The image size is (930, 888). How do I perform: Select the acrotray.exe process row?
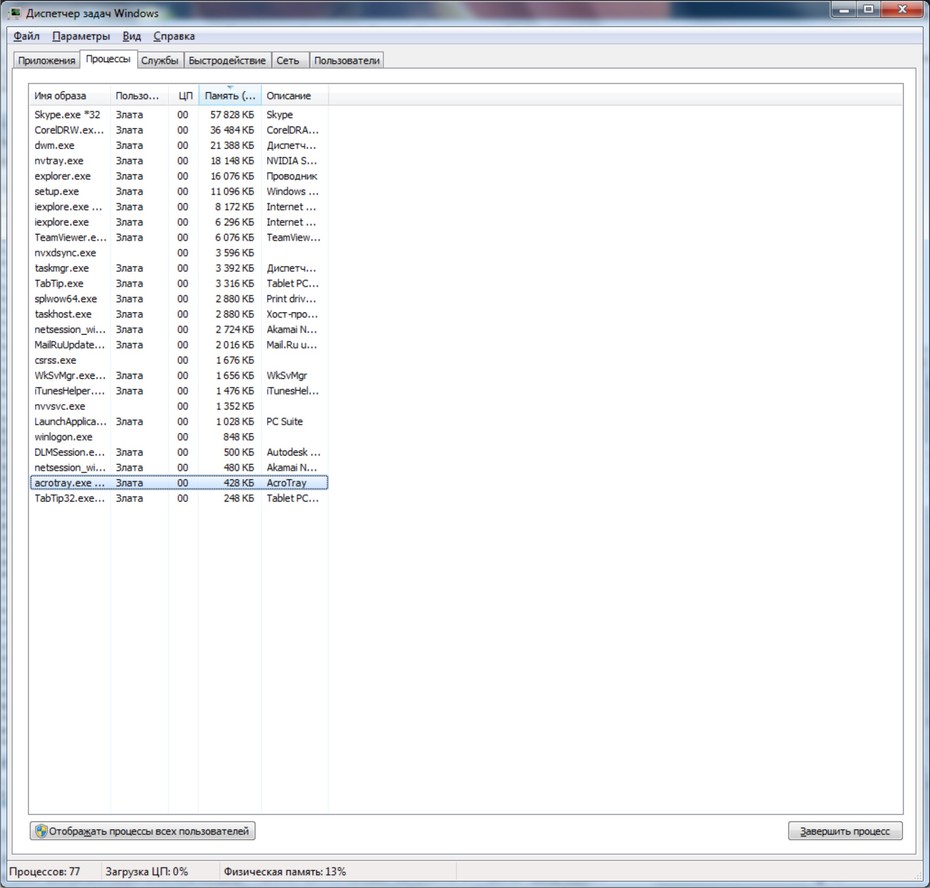(x=179, y=483)
